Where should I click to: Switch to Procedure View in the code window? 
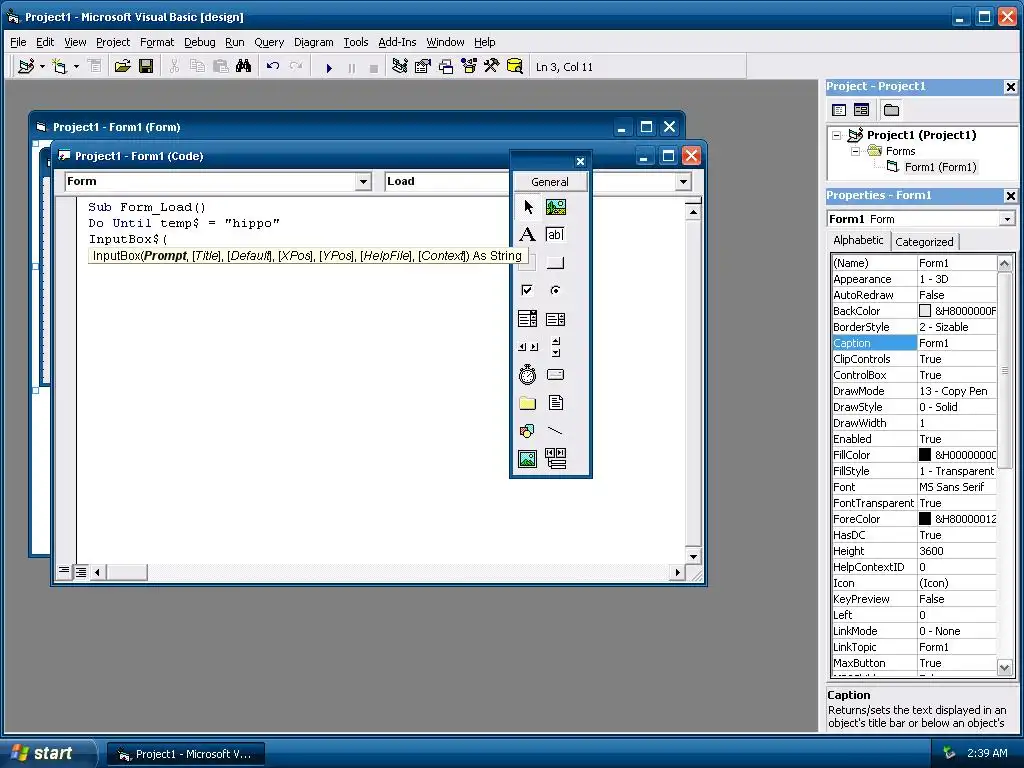tap(63, 571)
